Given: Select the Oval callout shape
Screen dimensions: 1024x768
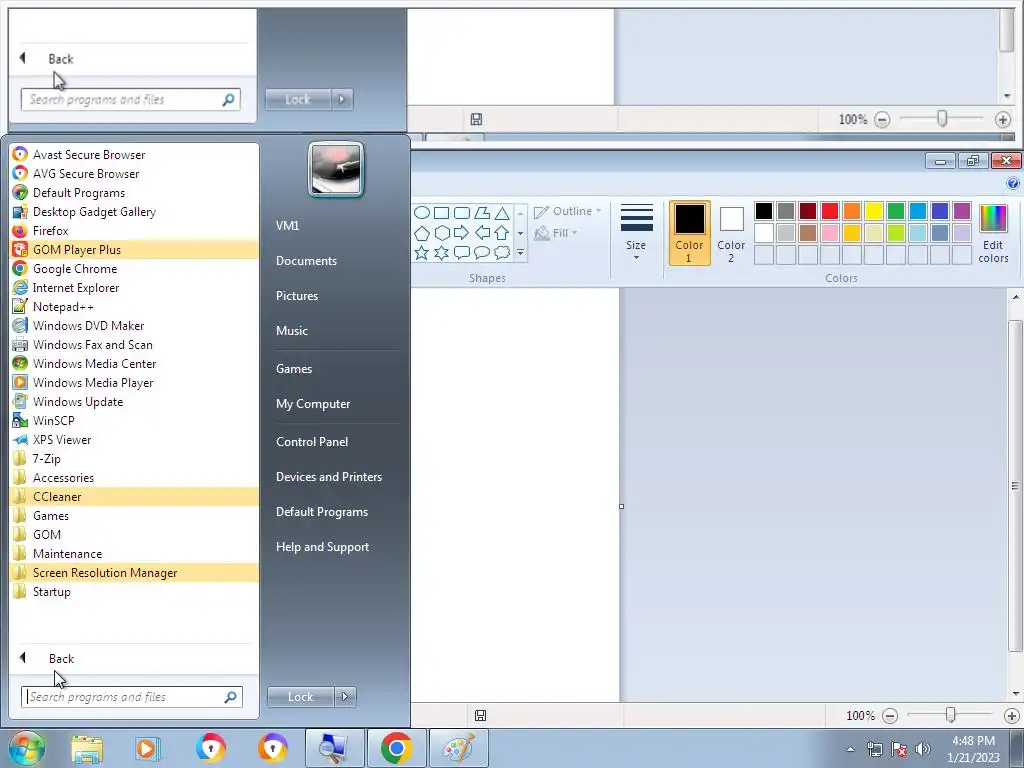Looking at the screenshot, I should pyautogui.click(x=482, y=253).
